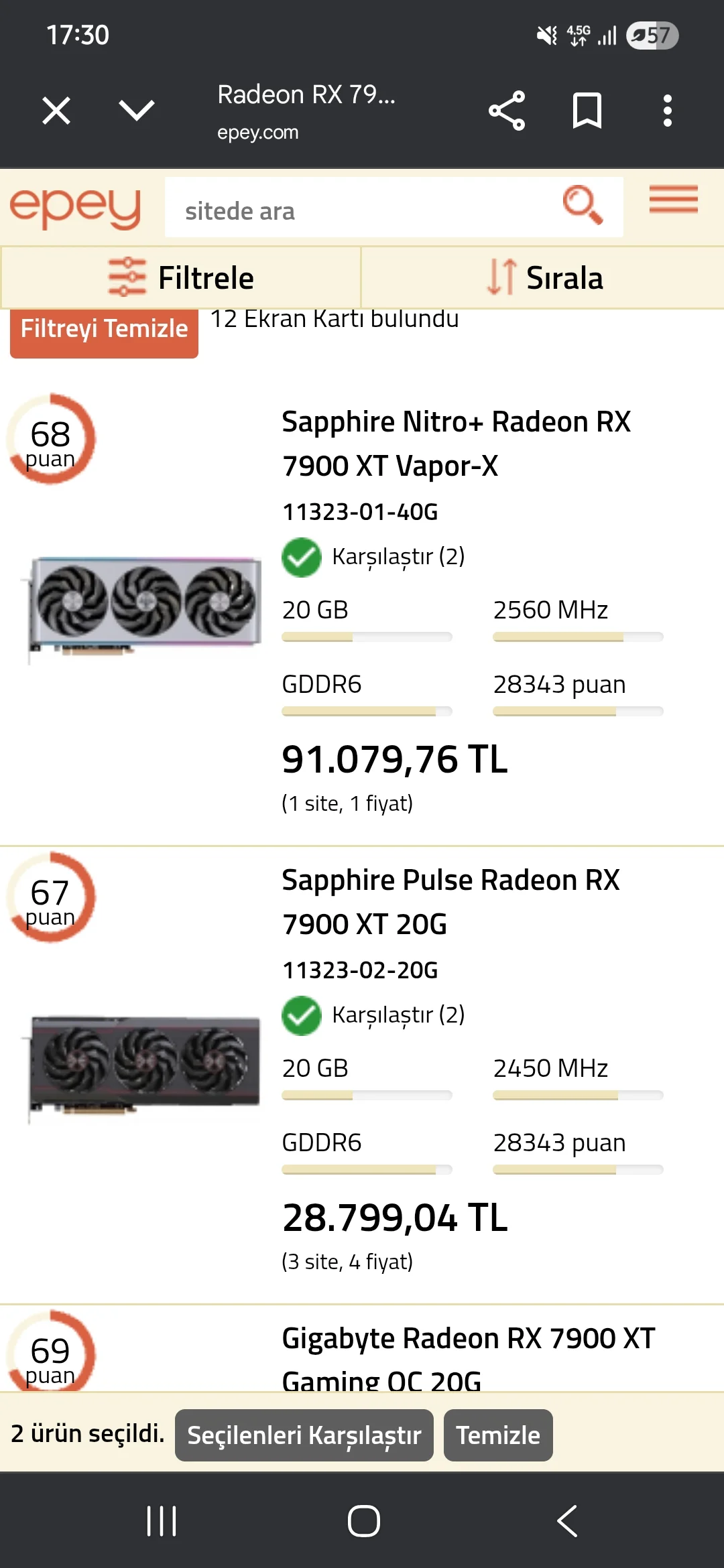Viewport: 724px width, 1568px height.
Task: Bookmark this page with the bookmark icon
Action: click(x=587, y=111)
